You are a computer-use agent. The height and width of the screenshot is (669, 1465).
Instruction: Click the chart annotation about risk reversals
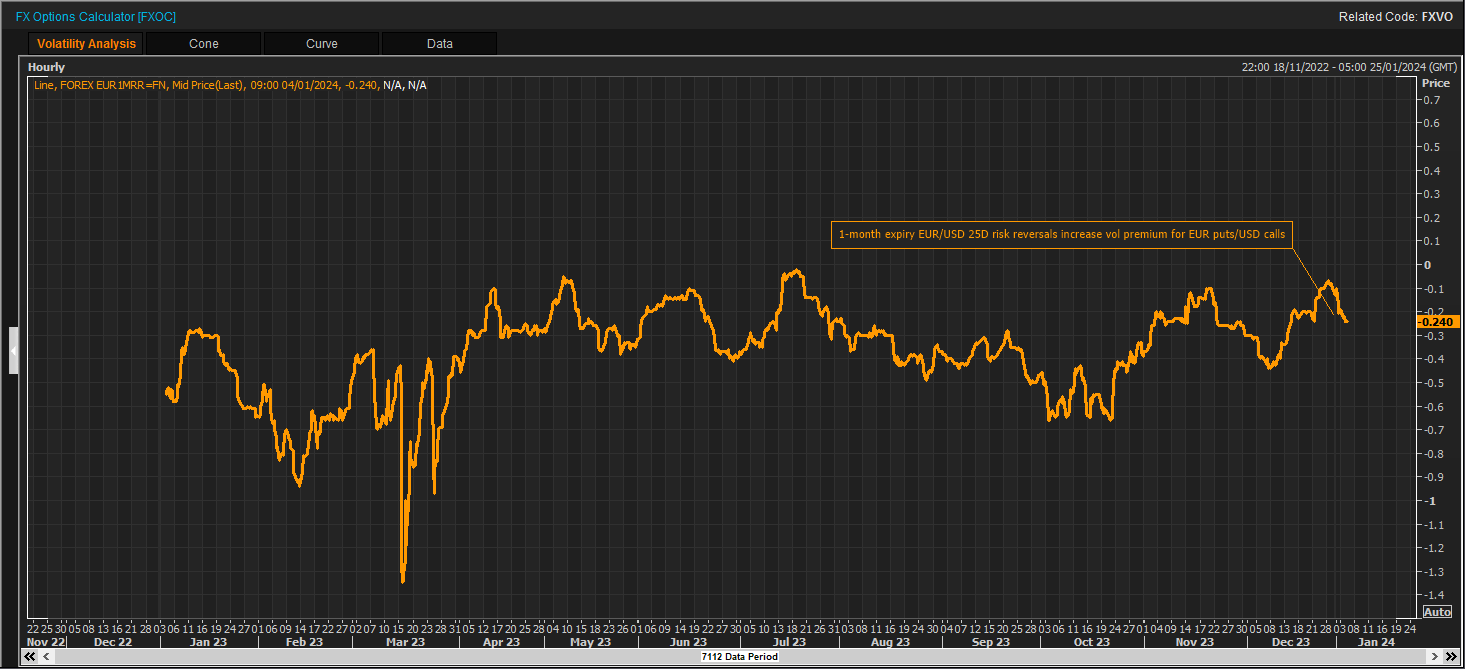[1061, 235]
